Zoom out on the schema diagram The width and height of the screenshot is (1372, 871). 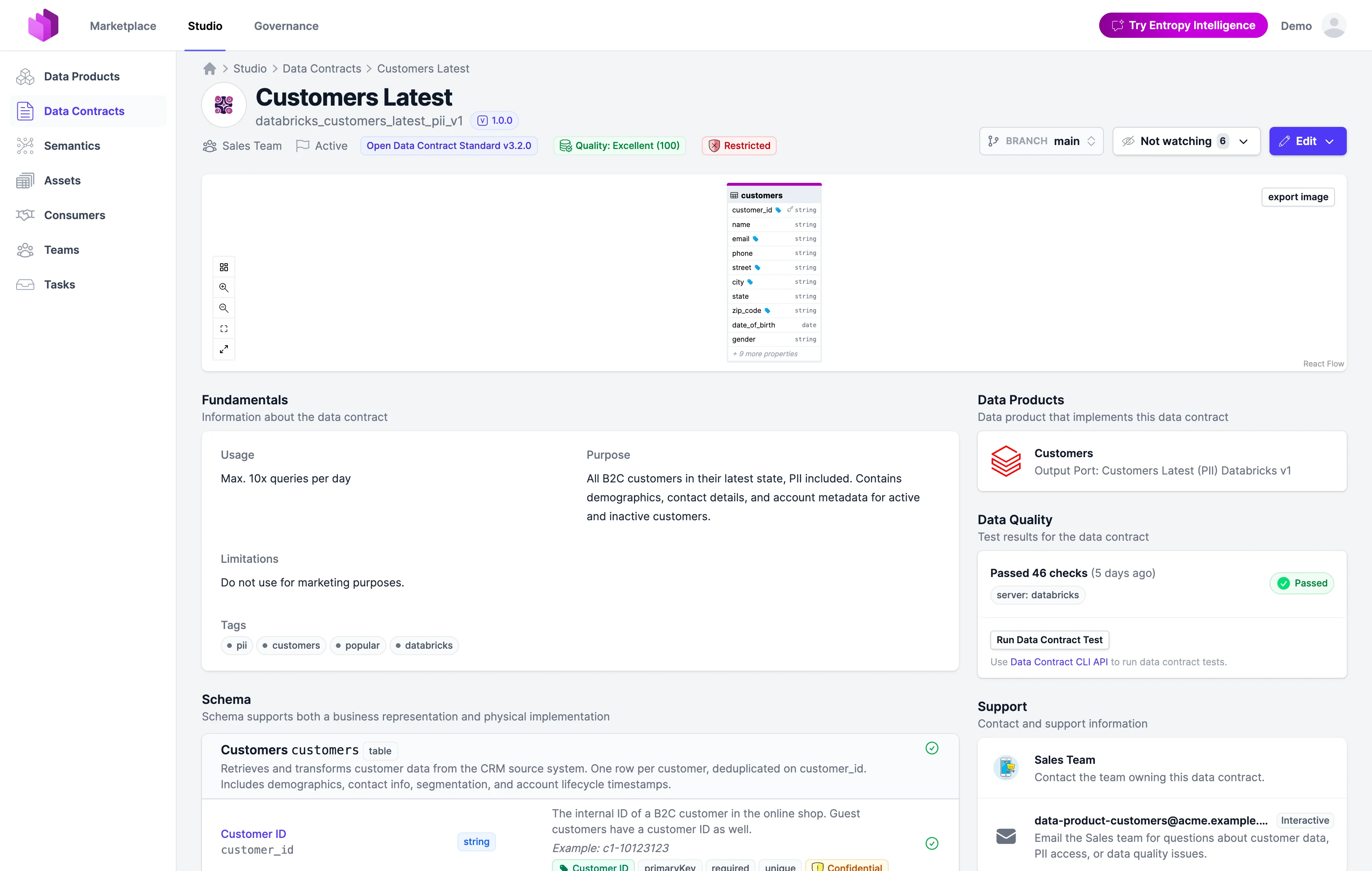[224, 308]
